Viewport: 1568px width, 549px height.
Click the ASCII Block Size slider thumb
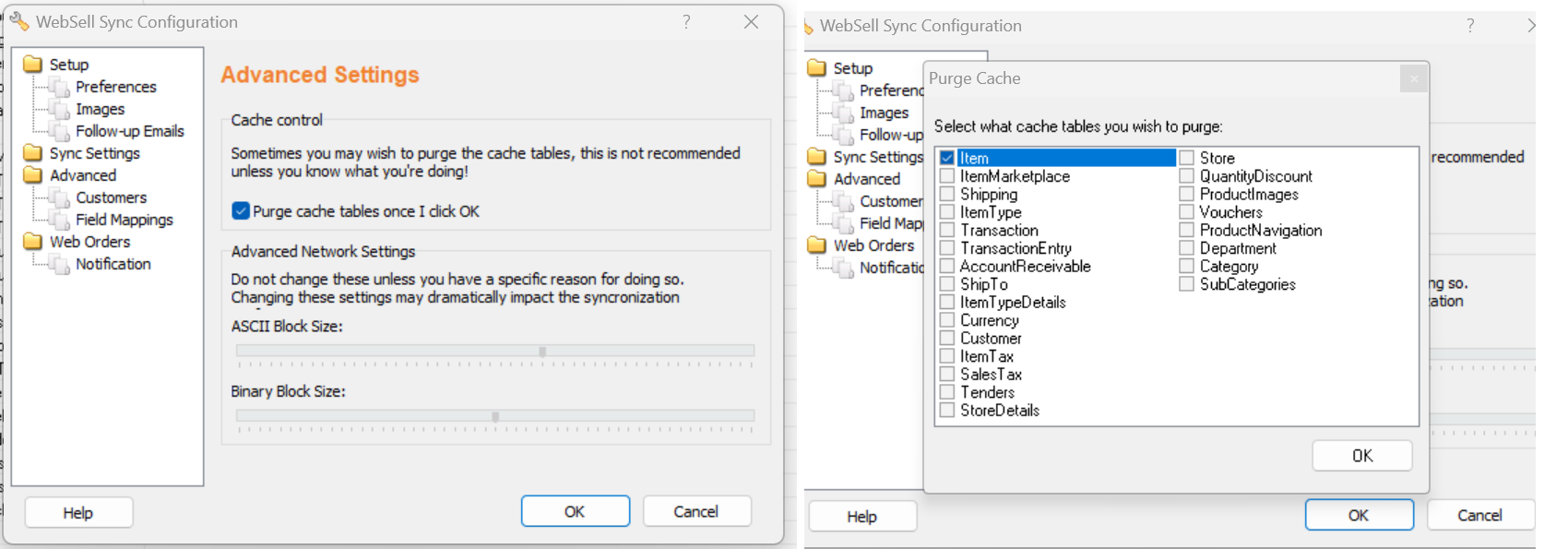click(542, 352)
